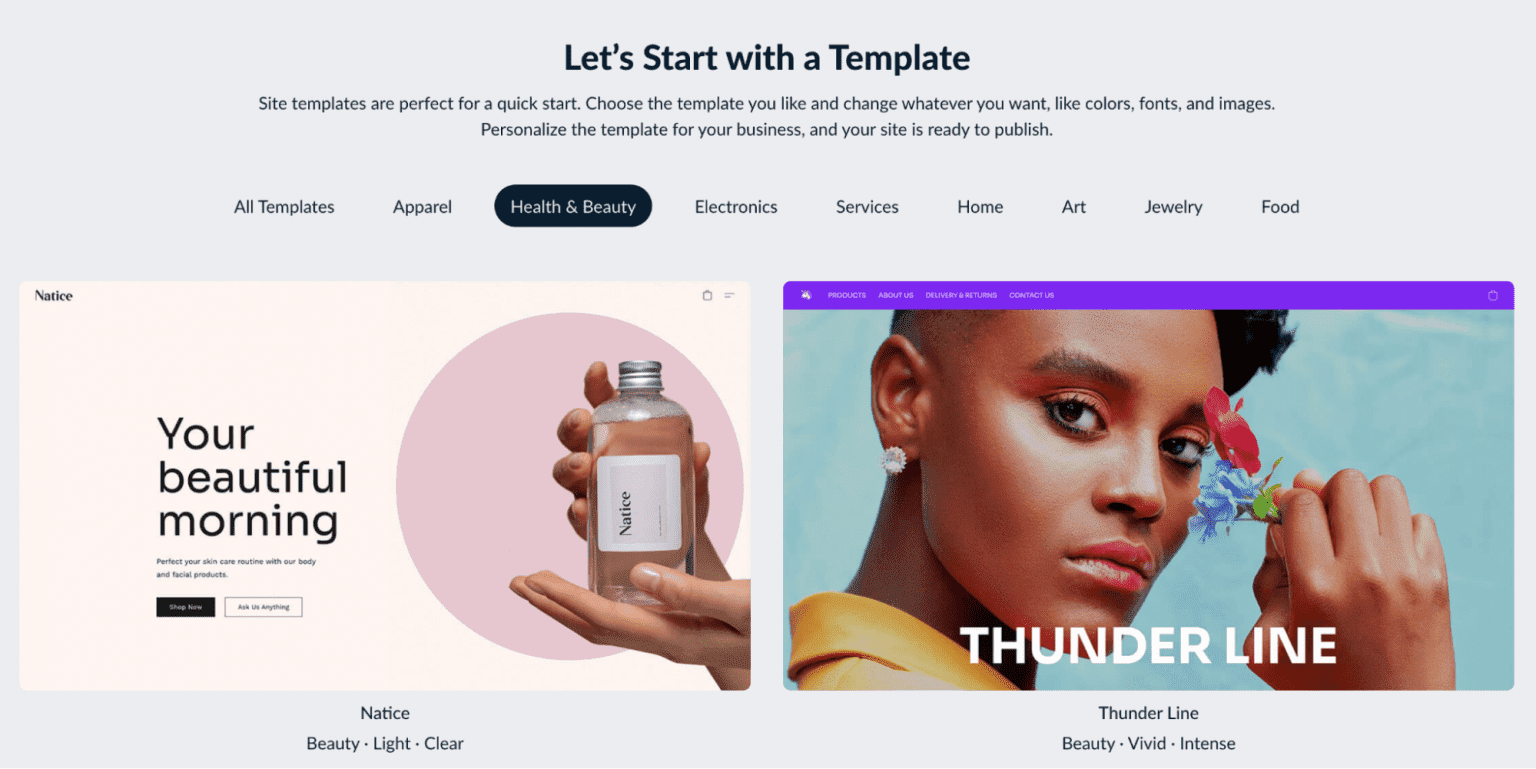
Task: Switch to the Apparel category
Action: point(422,207)
